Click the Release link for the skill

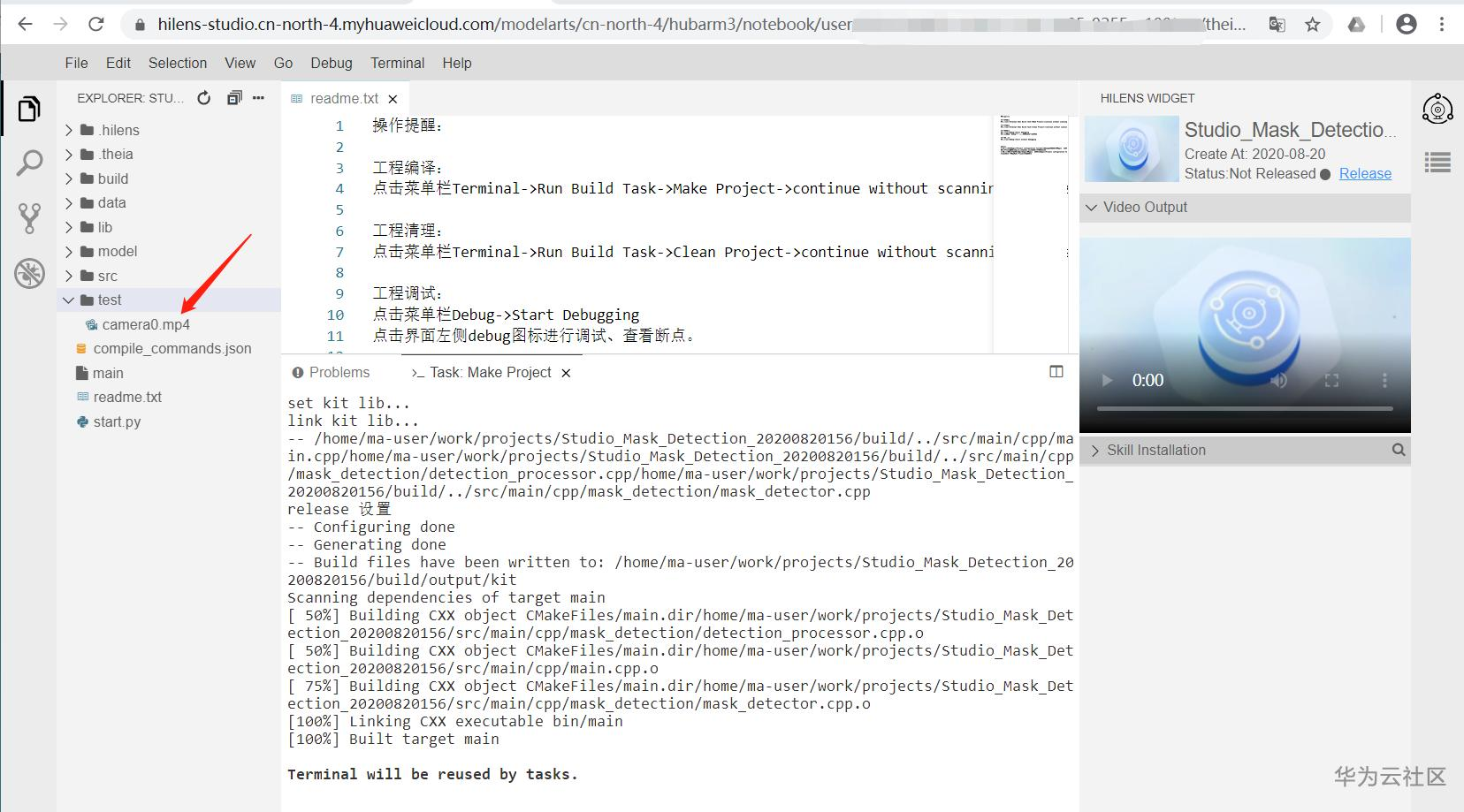[x=1365, y=173]
